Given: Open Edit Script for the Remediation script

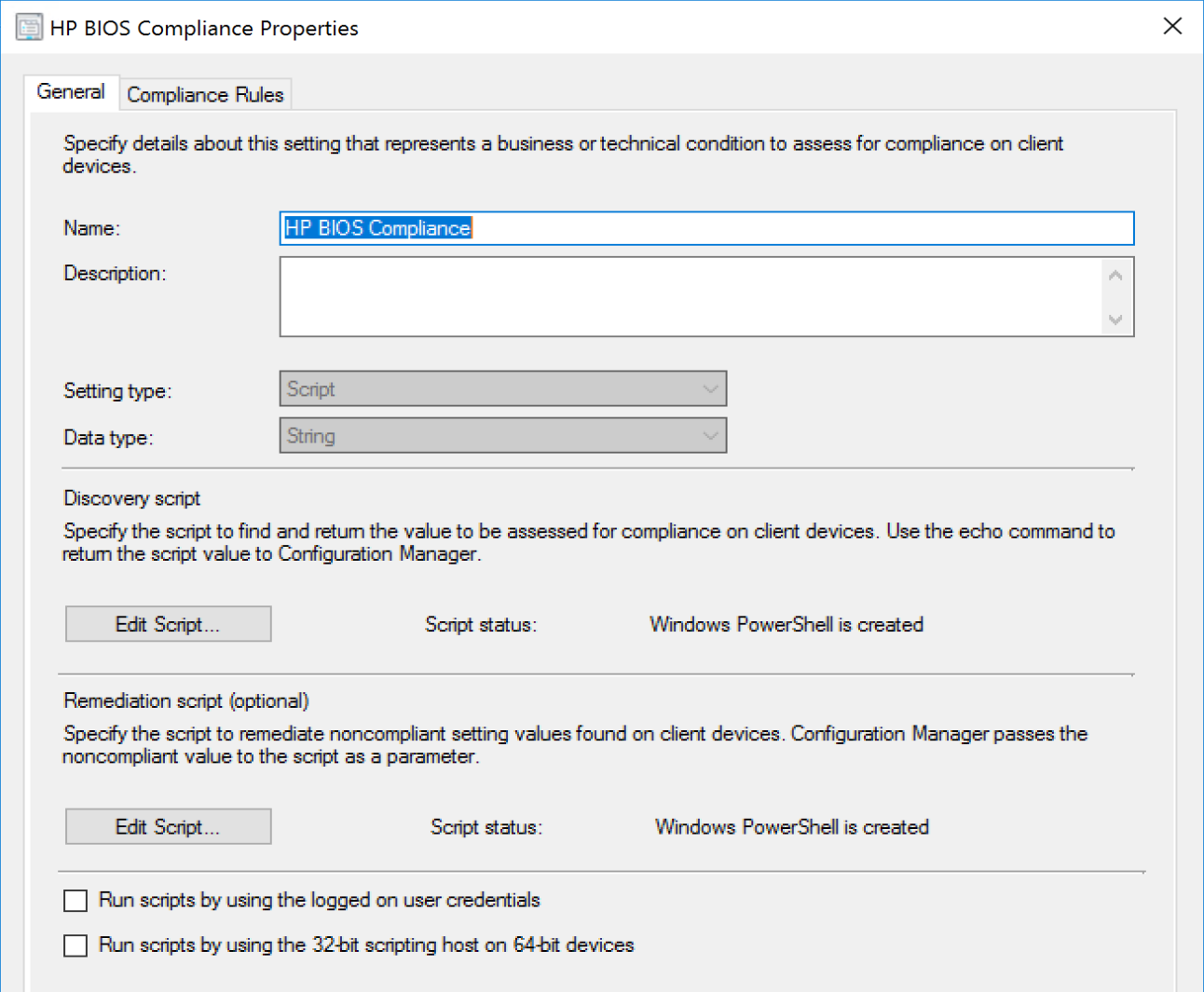Looking at the screenshot, I should [x=168, y=827].
